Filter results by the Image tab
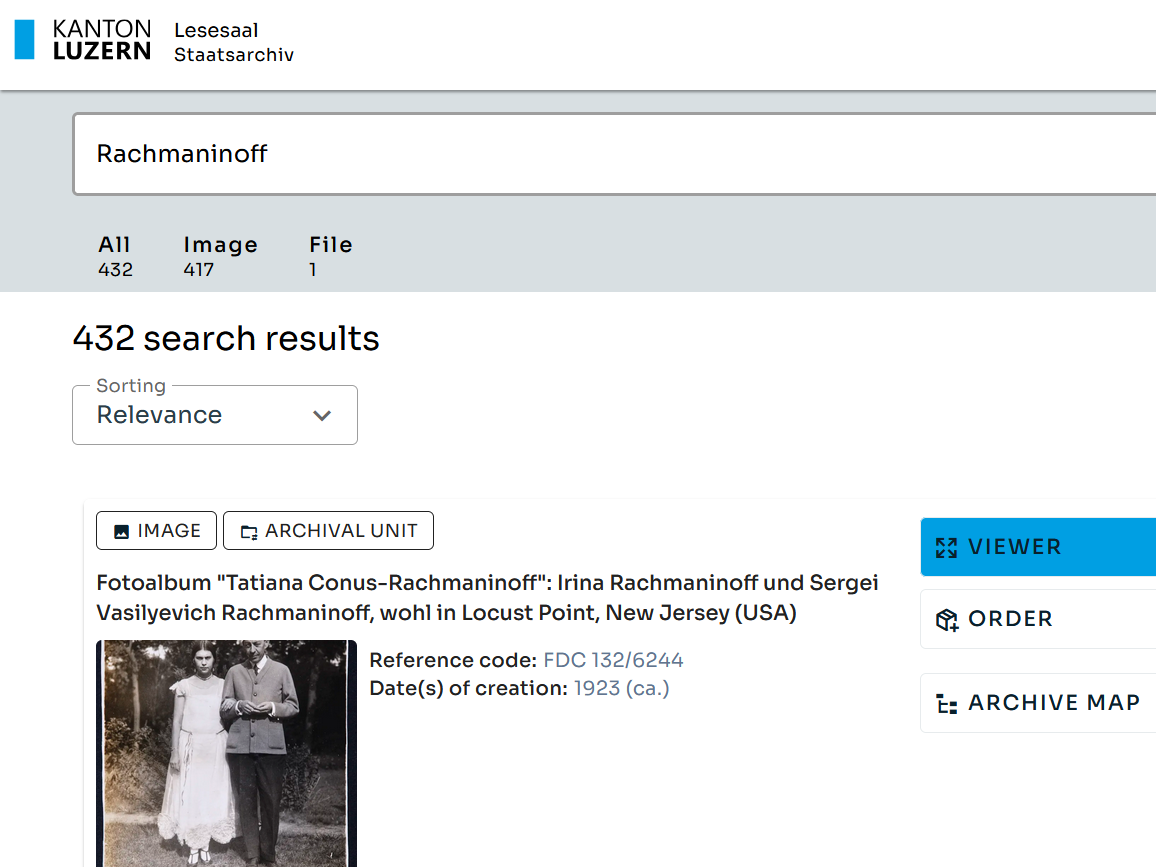 pos(220,256)
